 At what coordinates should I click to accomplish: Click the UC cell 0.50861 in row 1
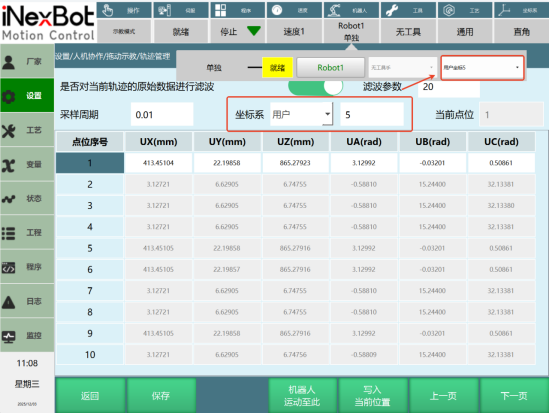(501, 163)
